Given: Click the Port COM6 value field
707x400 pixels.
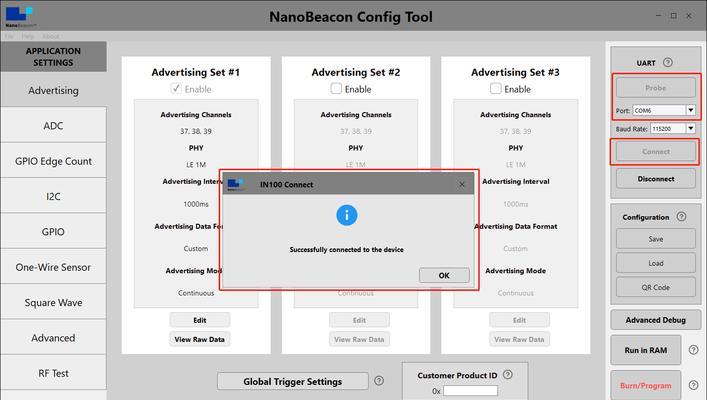Looking at the screenshot, I should pos(659,110).
